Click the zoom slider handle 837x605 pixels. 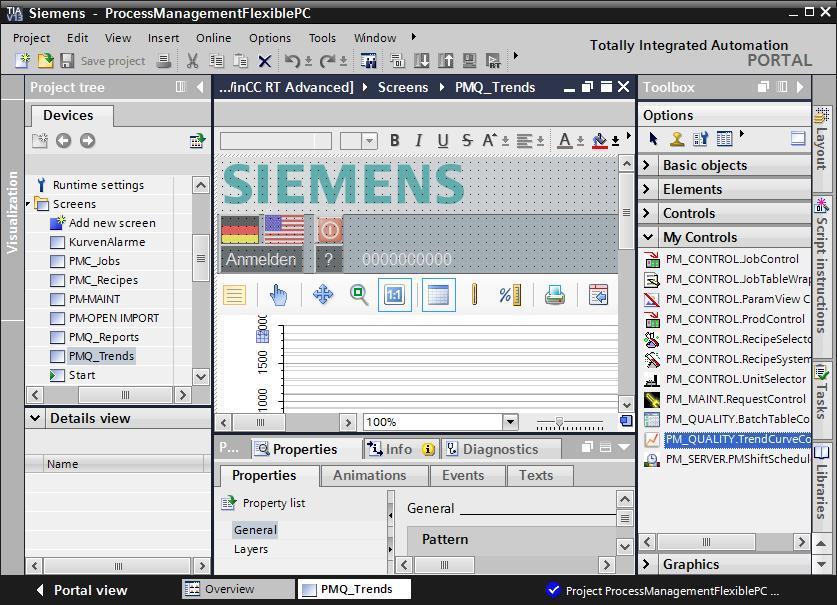click(559, 422)
